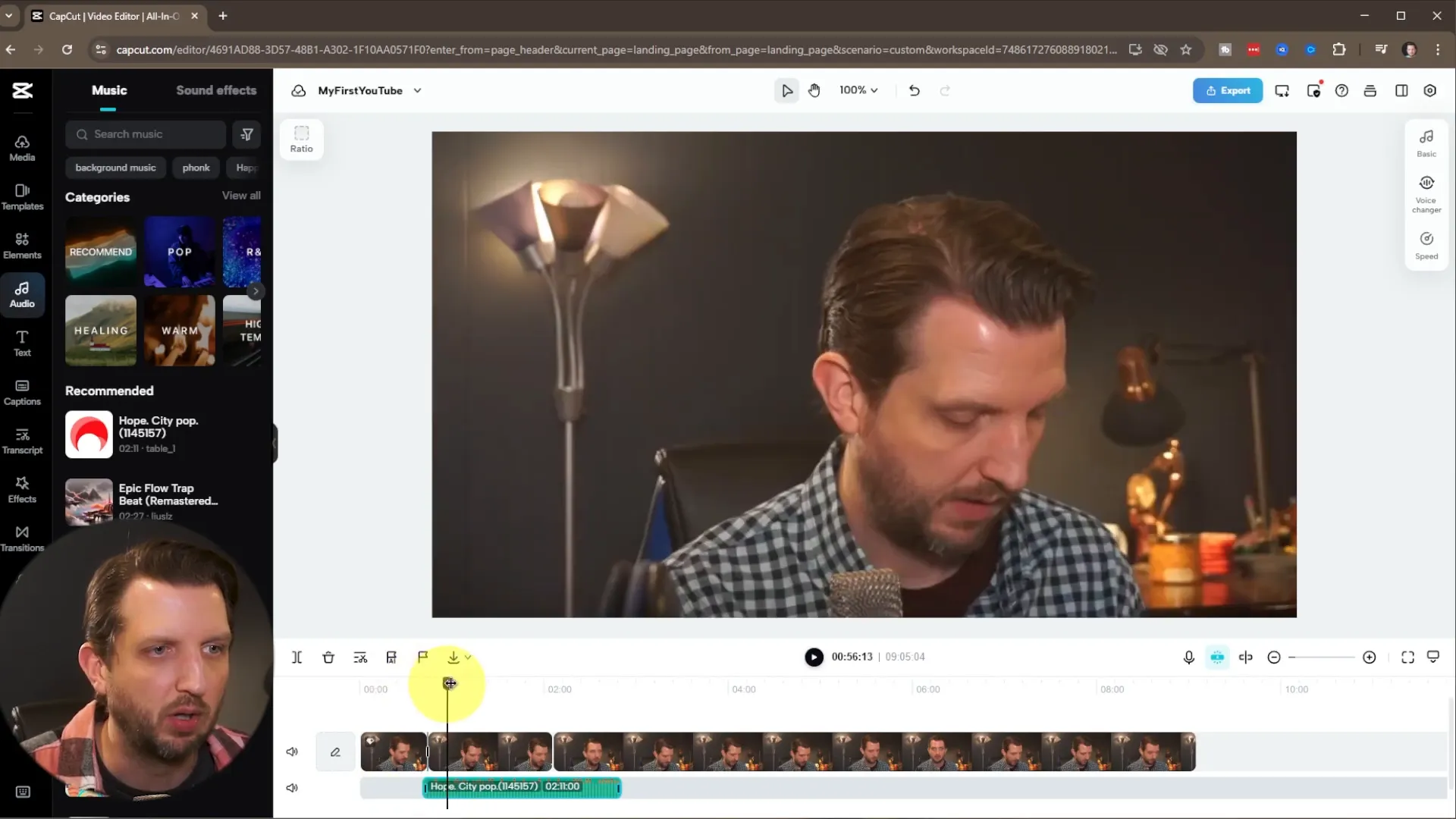
Task: Open the Media panel
Action: [22, 148]
